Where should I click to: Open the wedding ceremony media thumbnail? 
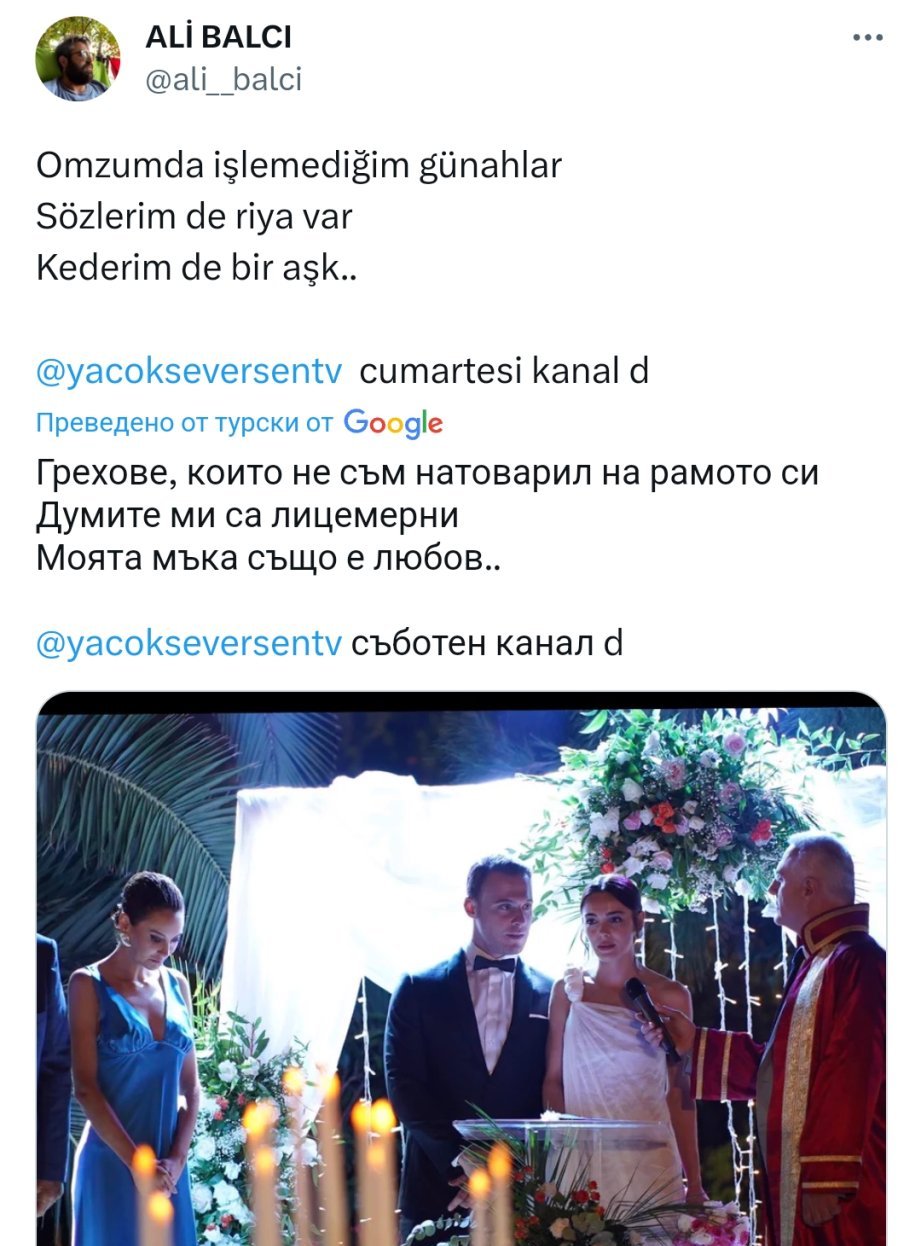coord(461,968)
